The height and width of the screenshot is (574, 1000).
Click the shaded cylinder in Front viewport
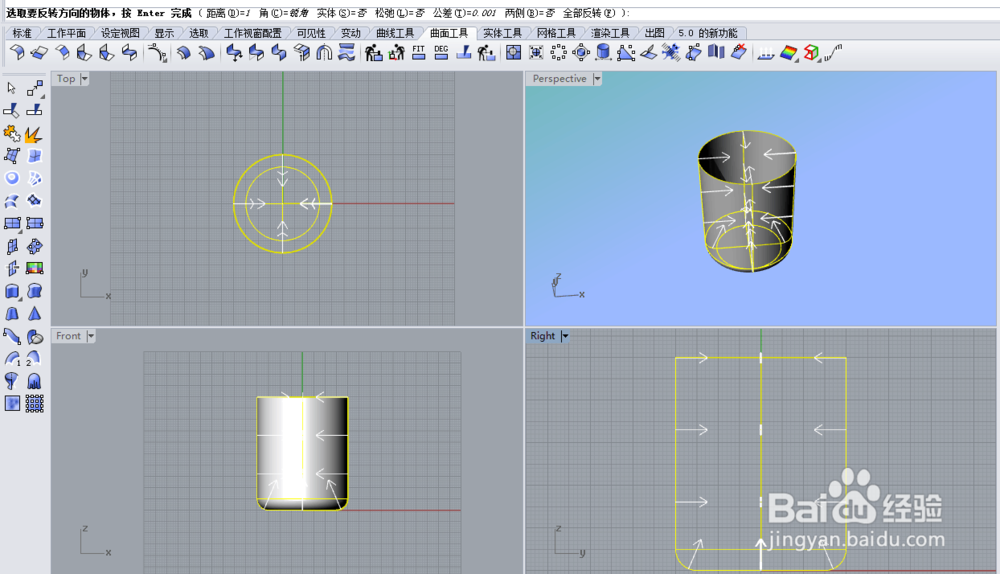point(302,453)
